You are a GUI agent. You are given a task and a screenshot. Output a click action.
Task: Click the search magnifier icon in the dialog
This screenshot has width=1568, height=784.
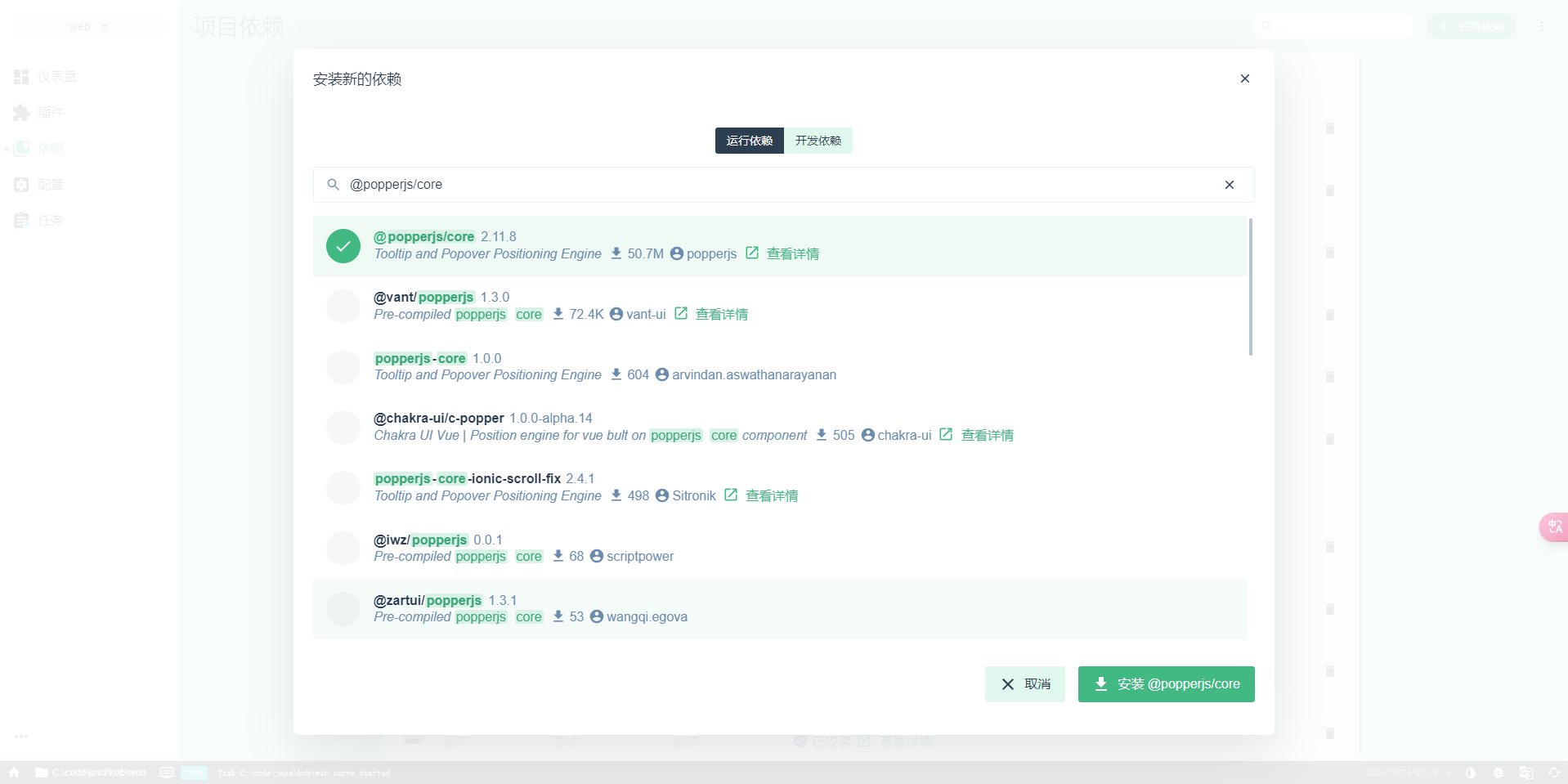[334, 185]
